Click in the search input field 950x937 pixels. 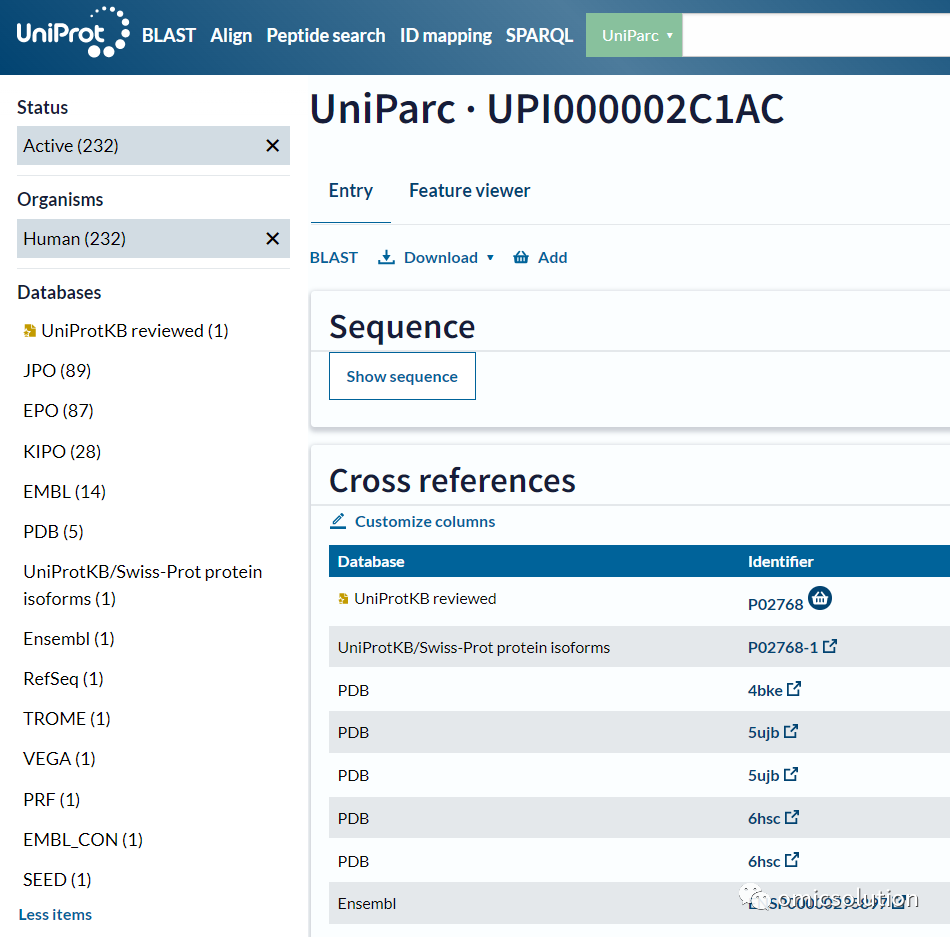(x=815, y=35)
